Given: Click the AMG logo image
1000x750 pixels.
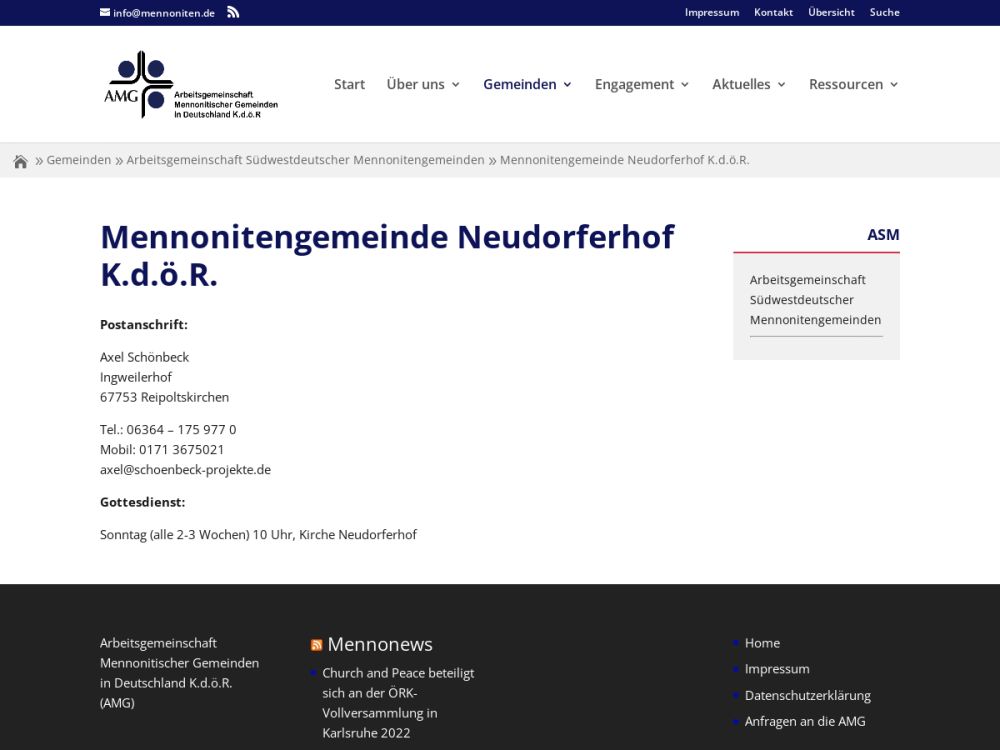Looking at the screenshot, I should [x=192, y=85].
